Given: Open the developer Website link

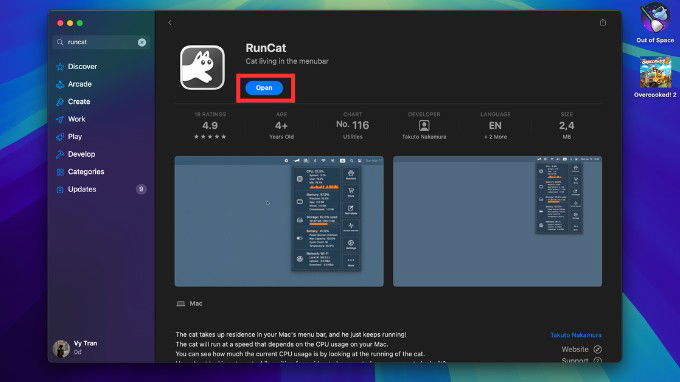Looking at the screenshot, I should pyautogui.click(x=575, y=349).
